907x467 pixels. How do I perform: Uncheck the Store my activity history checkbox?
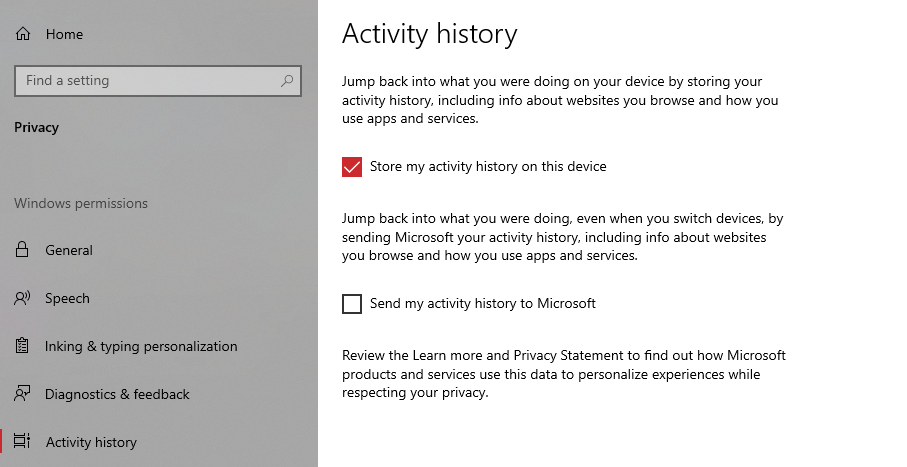[x=352, y=167]
